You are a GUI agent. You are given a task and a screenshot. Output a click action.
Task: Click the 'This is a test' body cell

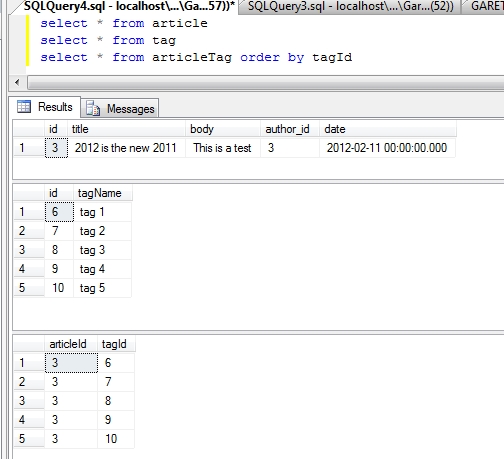(x=223, y=148)
